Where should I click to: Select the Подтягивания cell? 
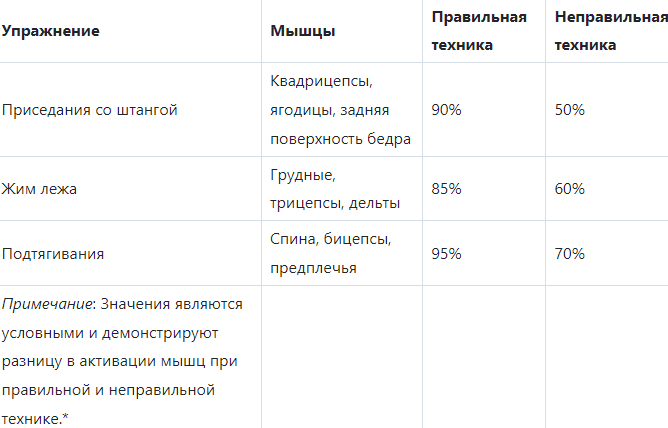pos(53,254)
